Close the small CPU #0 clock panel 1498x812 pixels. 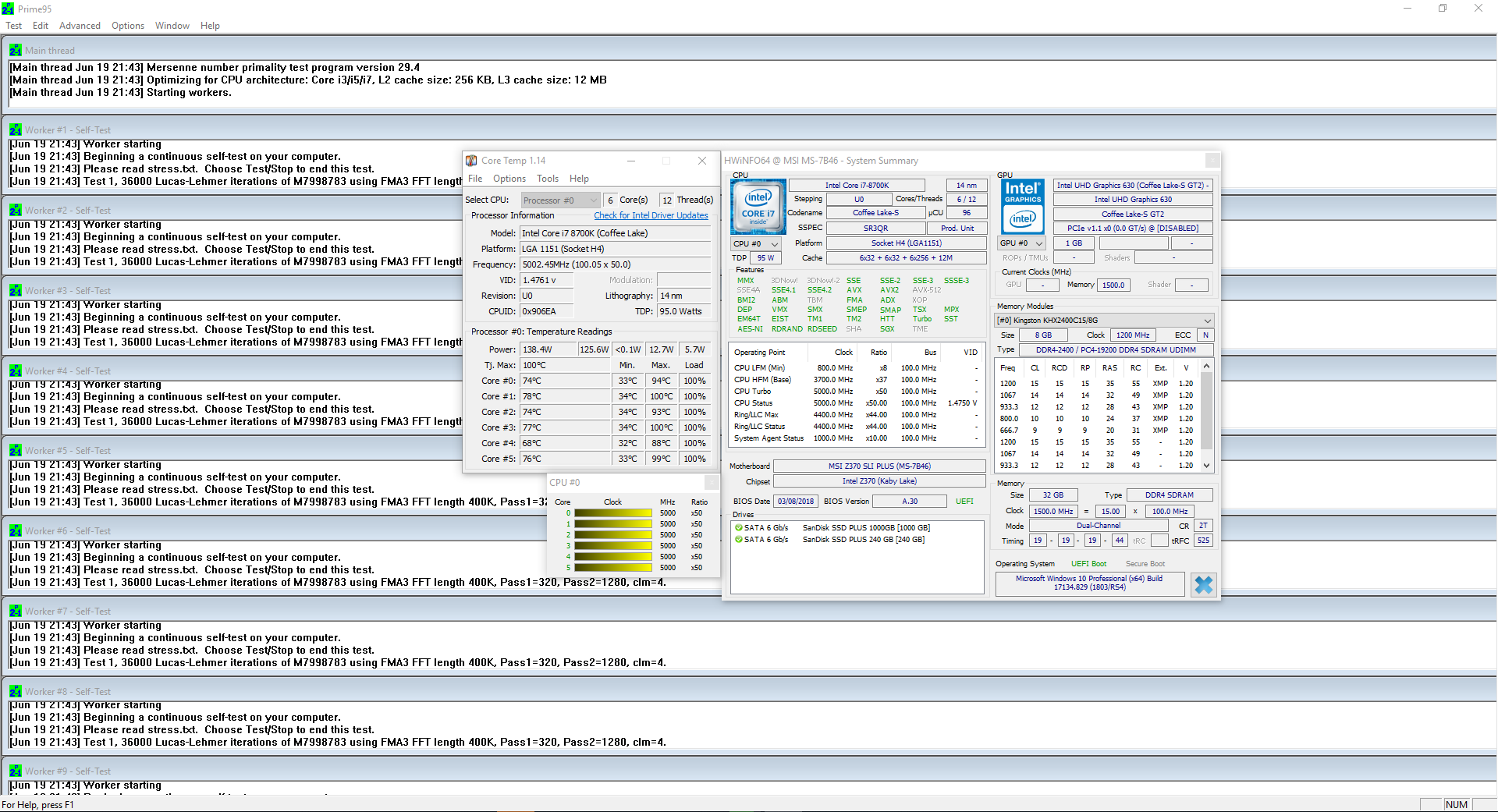tap(712, 482)
